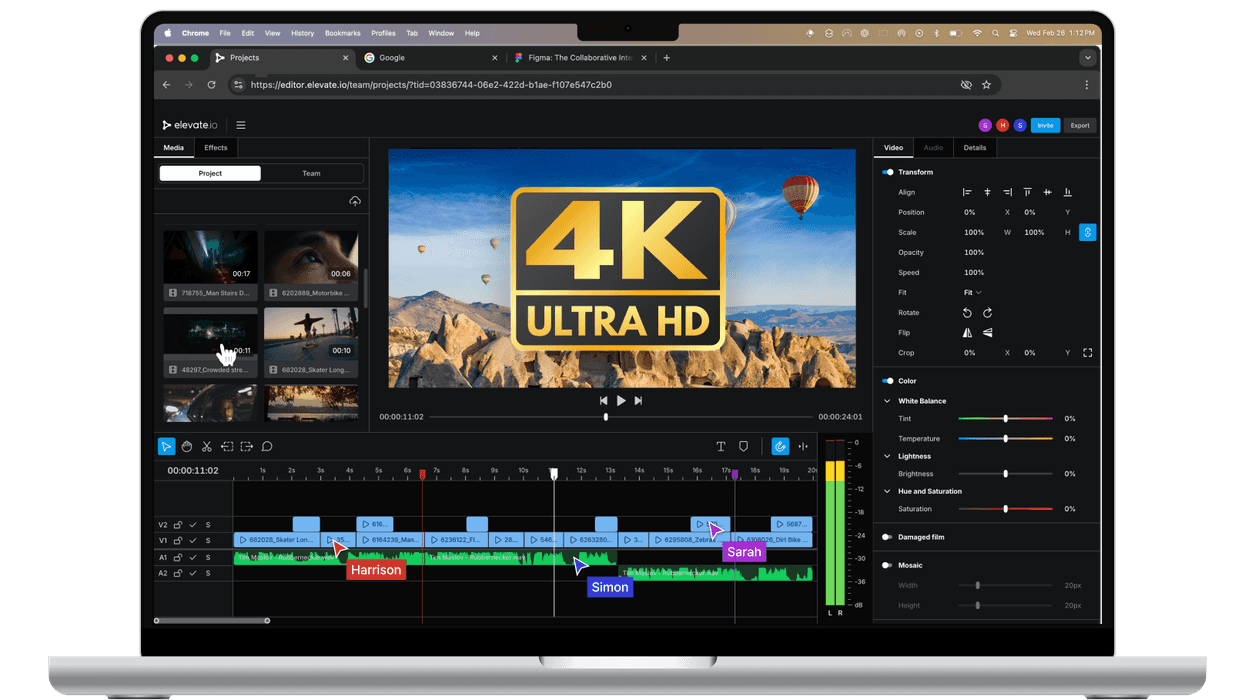
Task: Collapse the Lightness section
Action: pos(887,456)
